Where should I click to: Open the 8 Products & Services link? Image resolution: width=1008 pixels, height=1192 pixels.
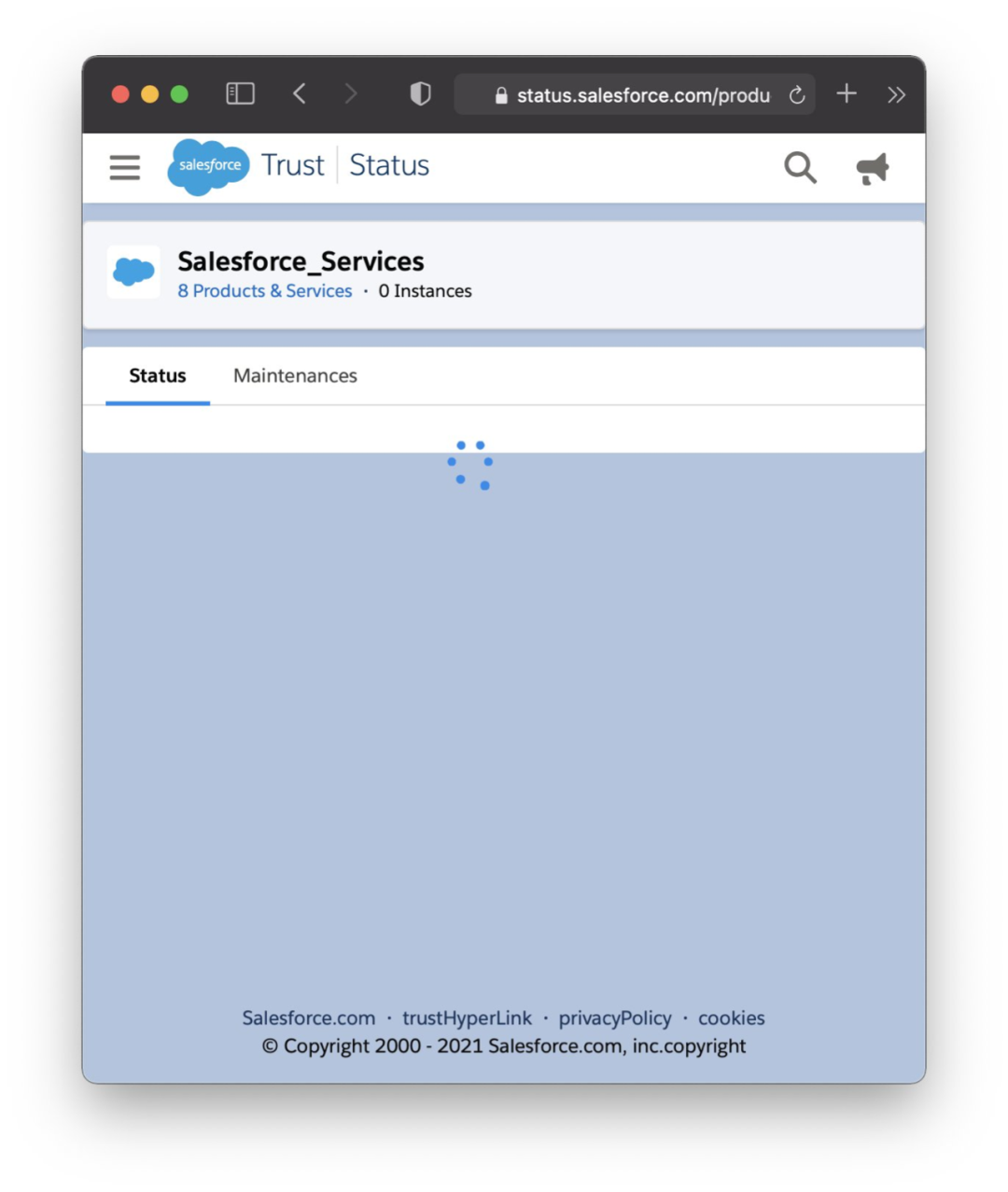(265, 290)
